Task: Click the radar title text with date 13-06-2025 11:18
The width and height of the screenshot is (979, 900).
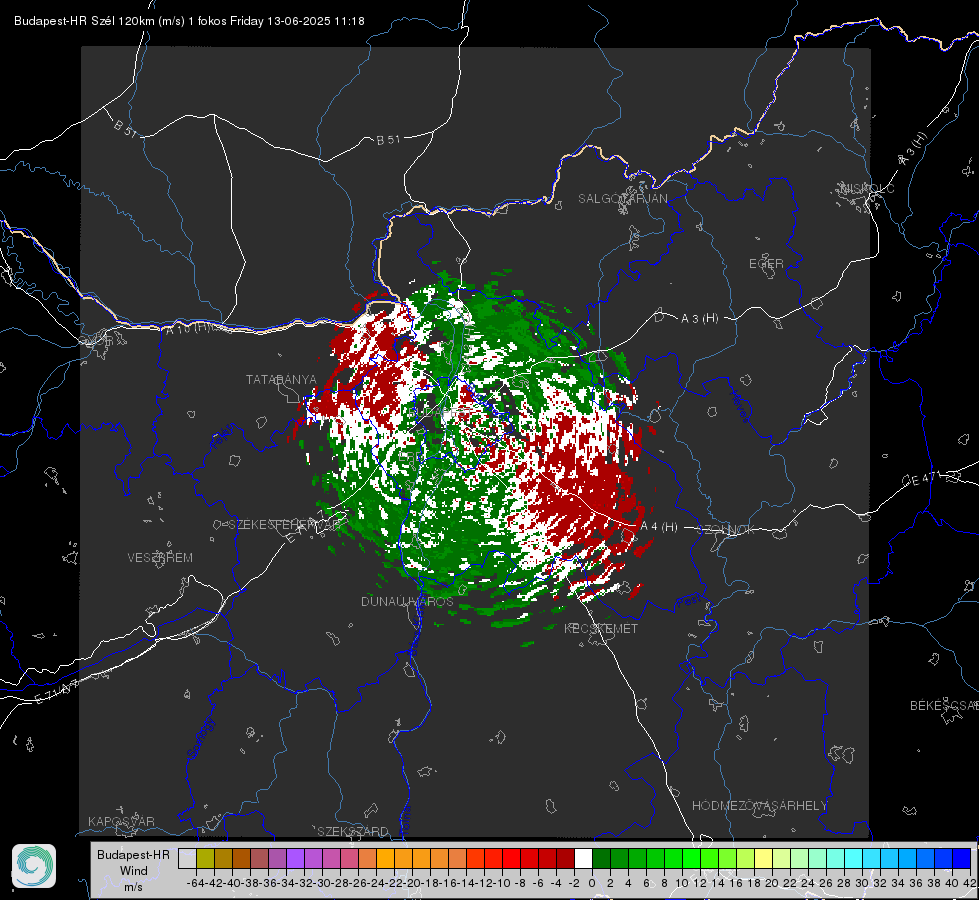Action: coord(189,21)
